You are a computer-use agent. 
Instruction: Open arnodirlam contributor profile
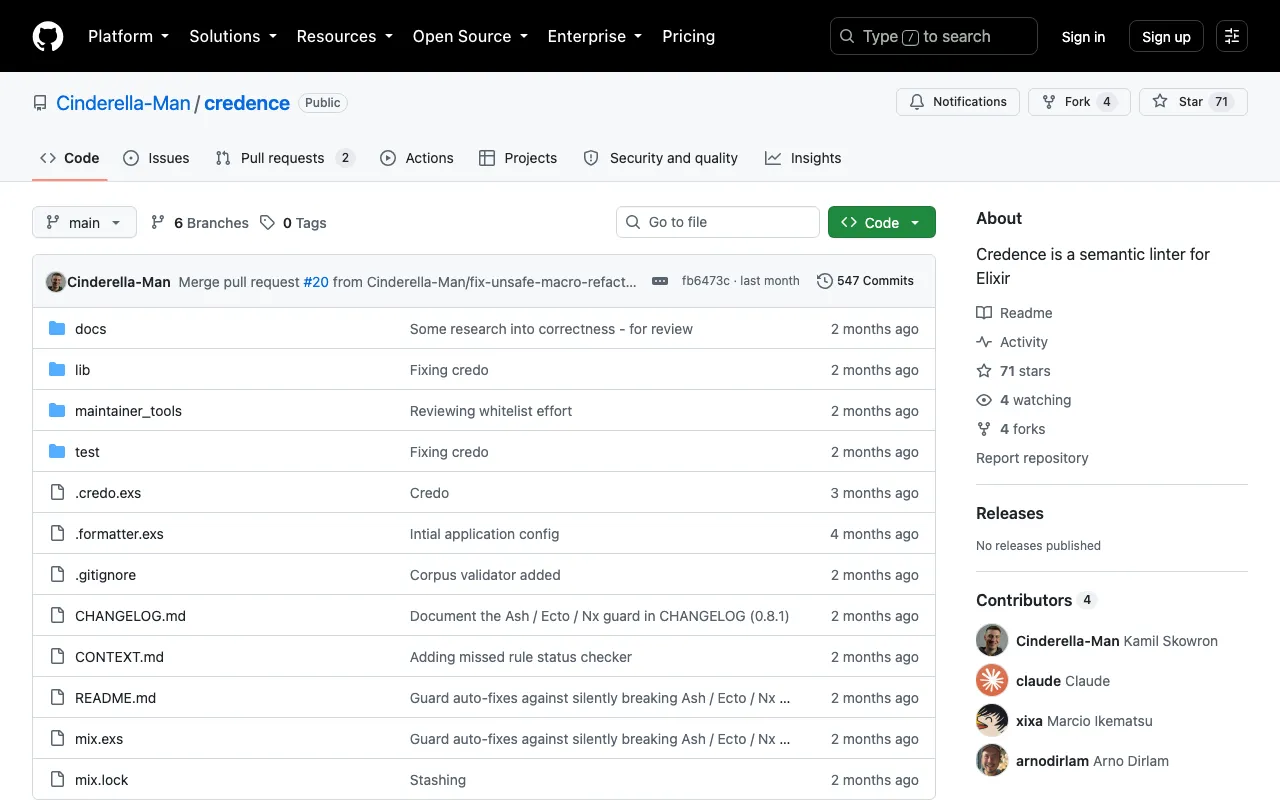pyautogui.click(x=1052, y=761)
